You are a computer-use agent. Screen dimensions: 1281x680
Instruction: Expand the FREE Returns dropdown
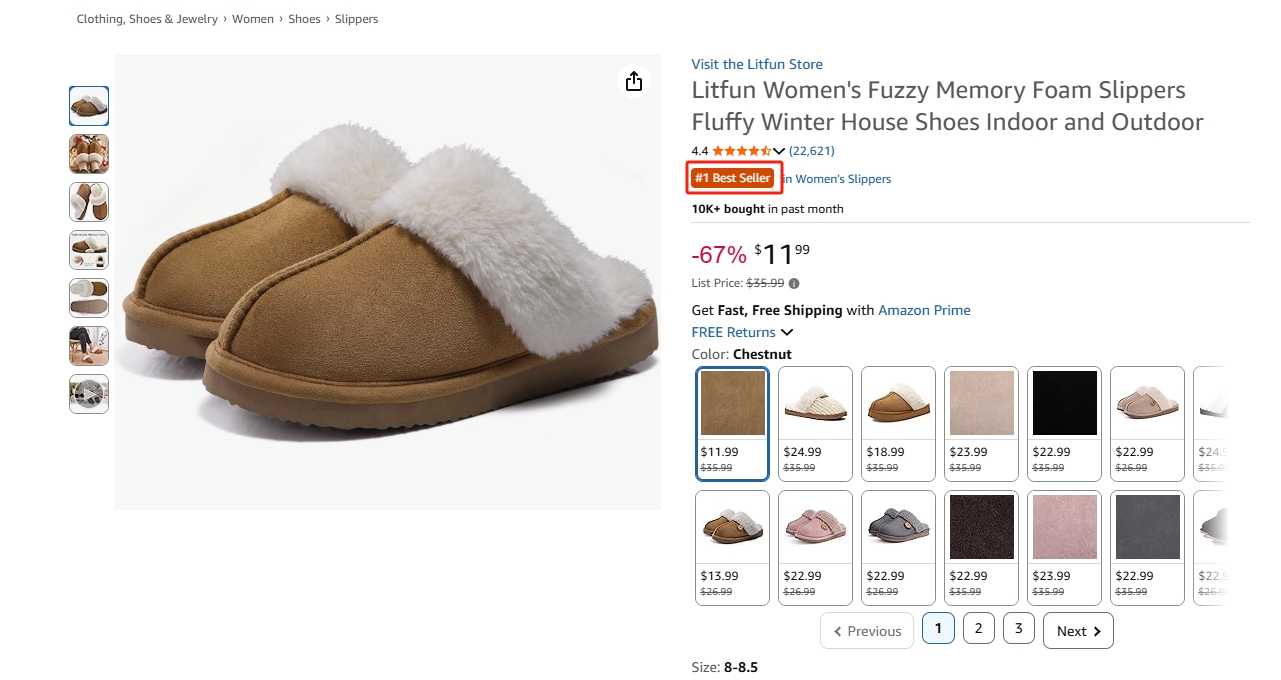(x=787, y=332)
